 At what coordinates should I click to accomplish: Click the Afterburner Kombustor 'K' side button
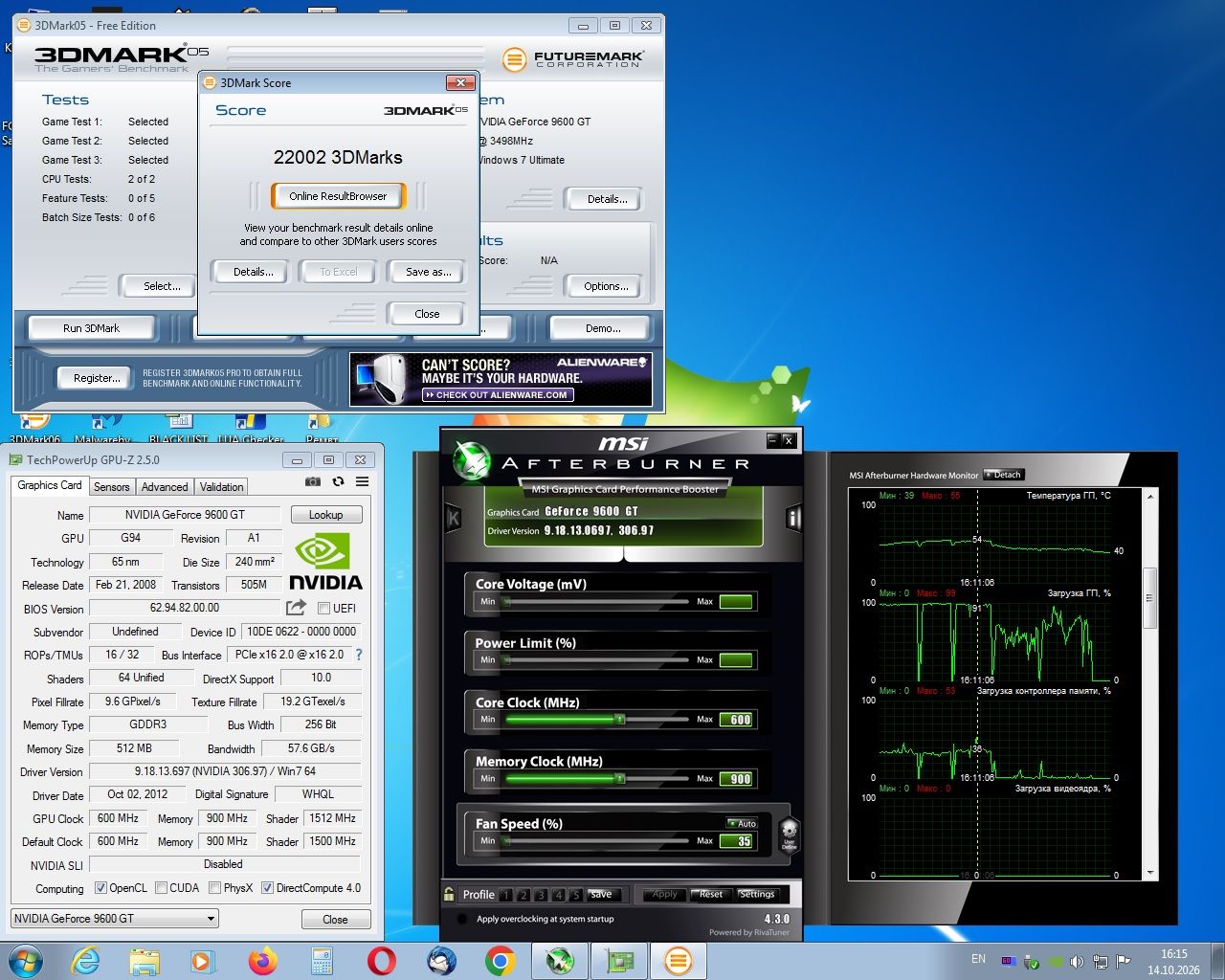click(x=454, y=518)
